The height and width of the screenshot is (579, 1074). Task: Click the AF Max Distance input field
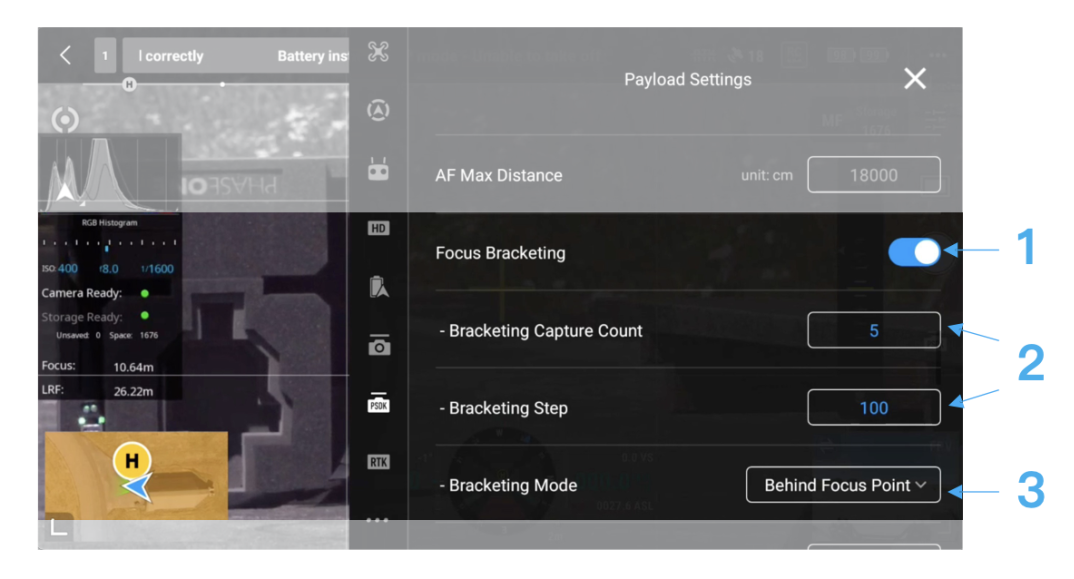[873, 175]
